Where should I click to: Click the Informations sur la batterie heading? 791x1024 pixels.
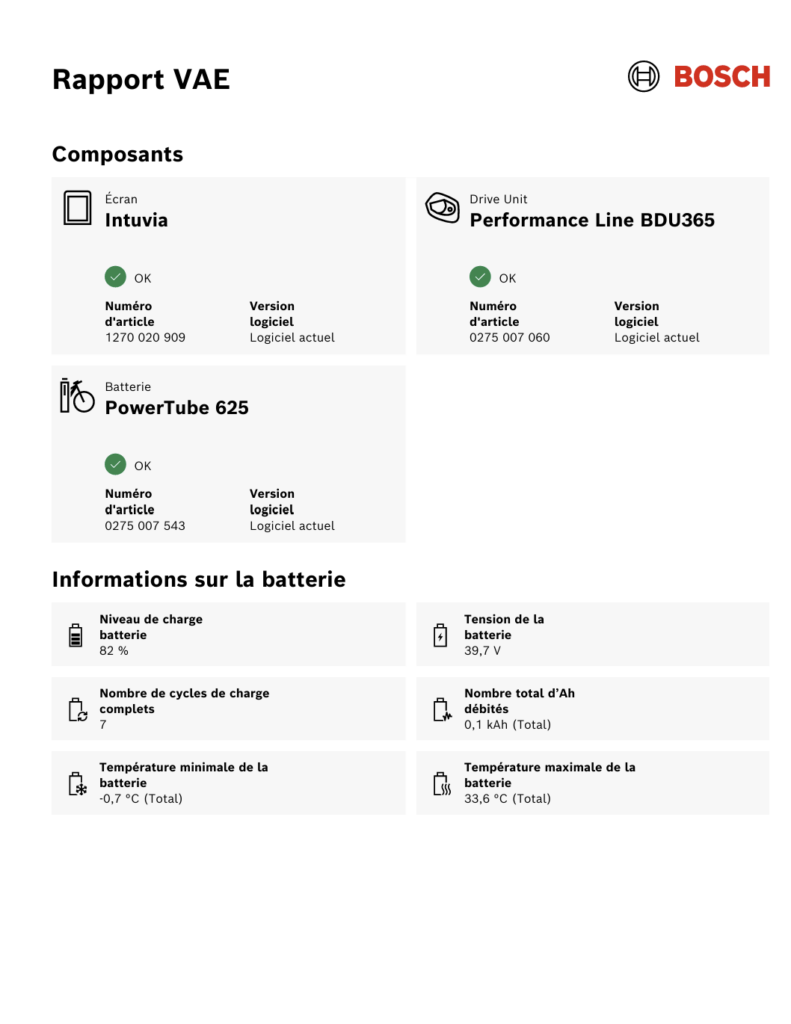coord(198,579)
